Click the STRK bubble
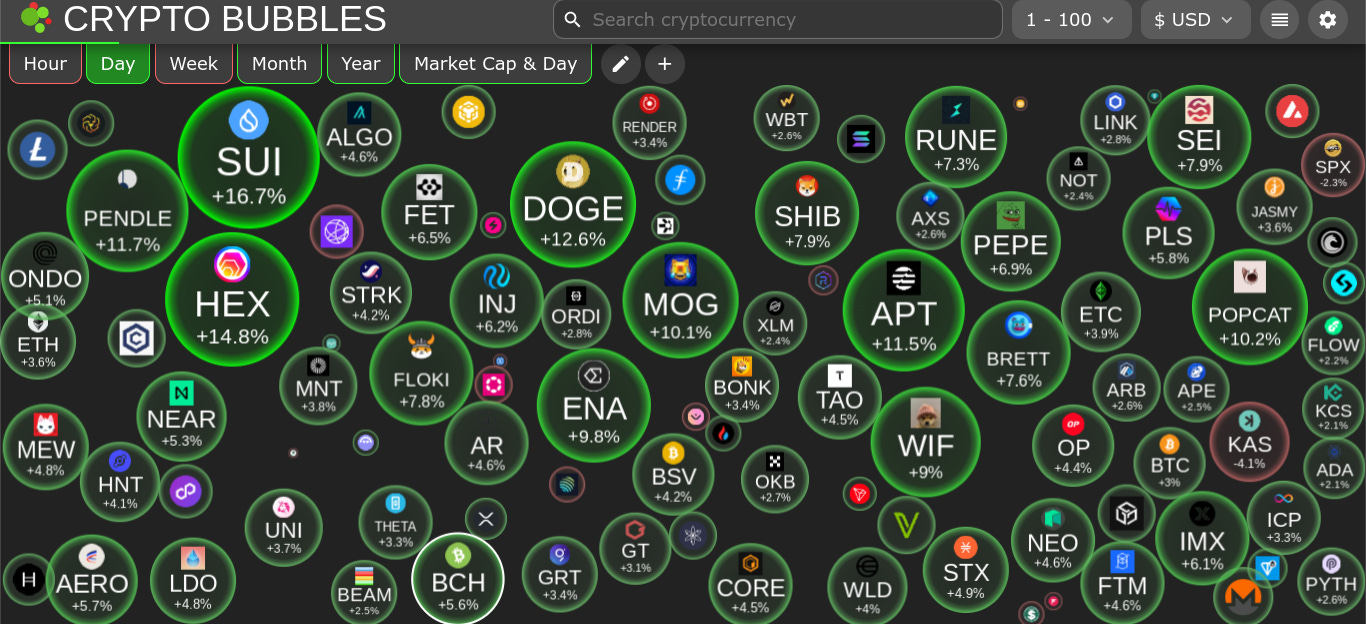This screenshot has height=624, width=1366. click(371, 292)
